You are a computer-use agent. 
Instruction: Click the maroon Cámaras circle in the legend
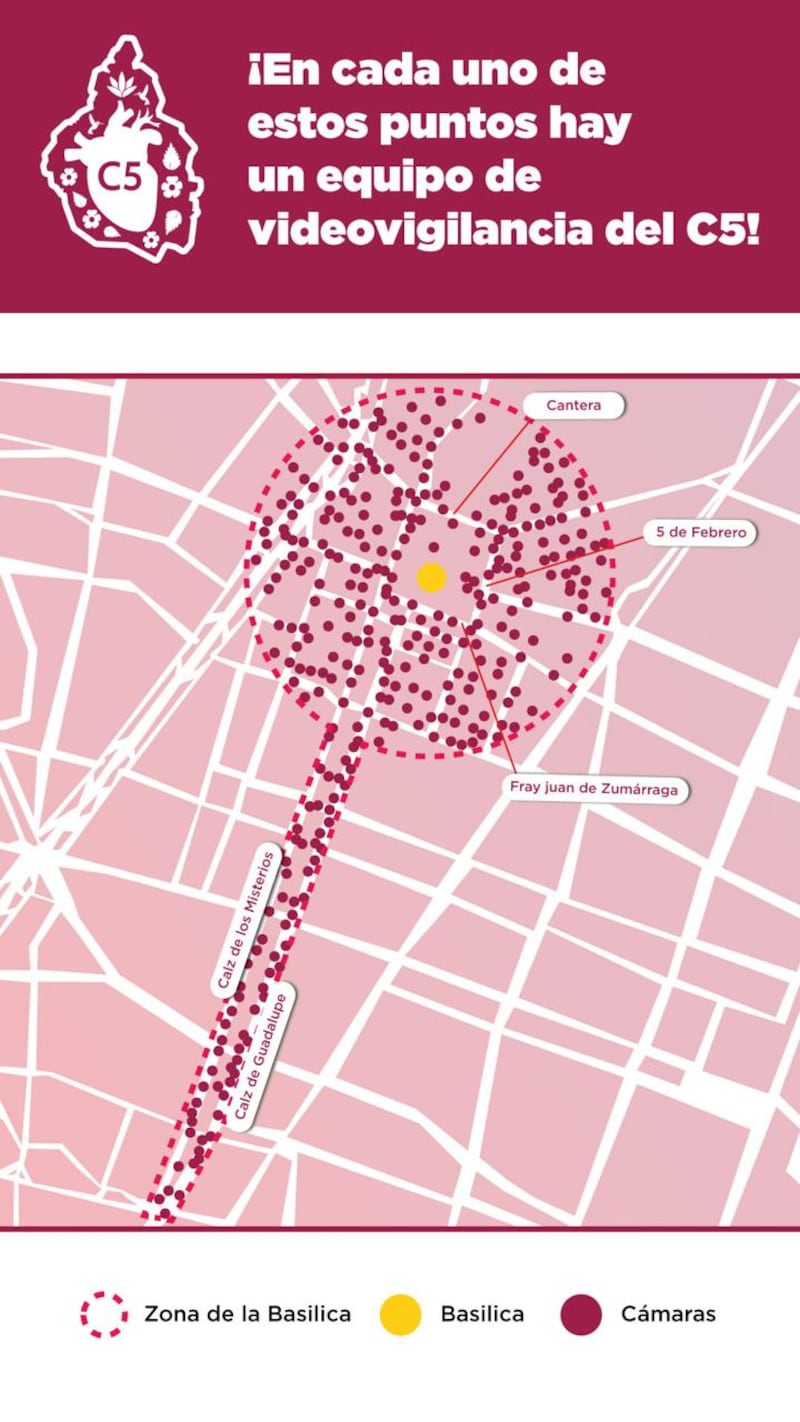pyautogui.click(x=581, y=1314)
